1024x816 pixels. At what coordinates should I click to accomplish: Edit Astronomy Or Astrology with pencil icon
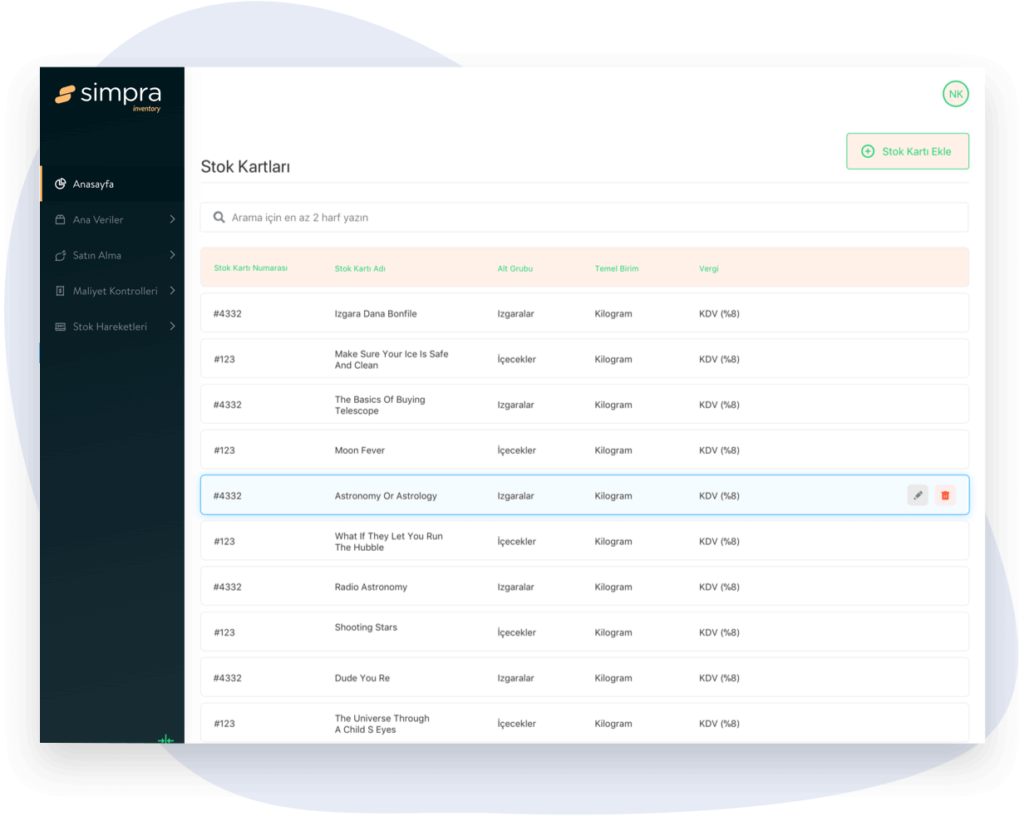[918, 495]
